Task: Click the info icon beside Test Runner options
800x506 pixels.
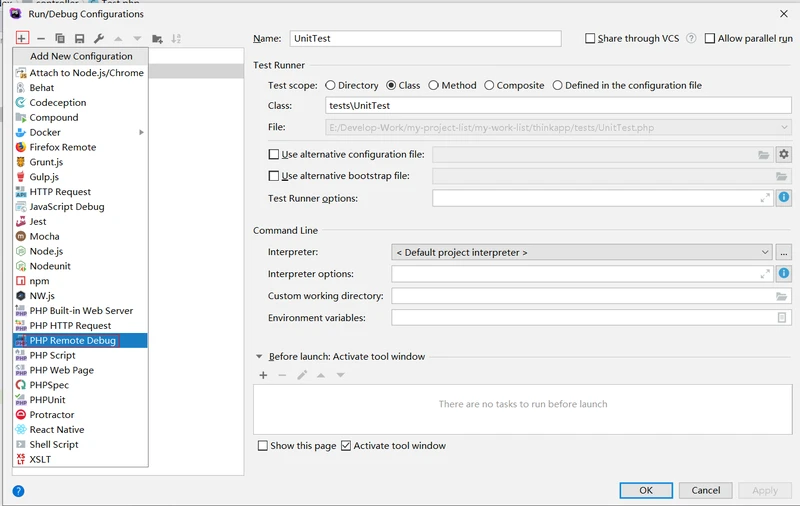Action: coord(784,198)
